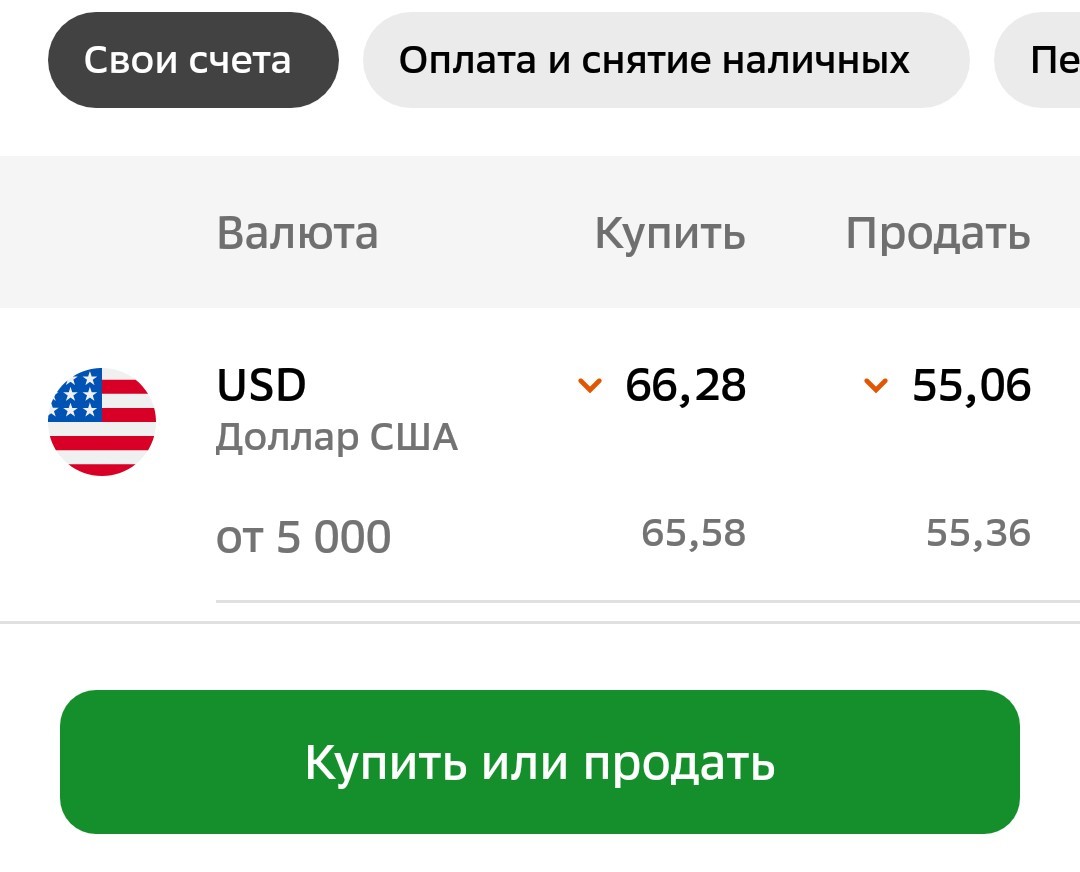Open the partially visible Пе tab

1037,60
